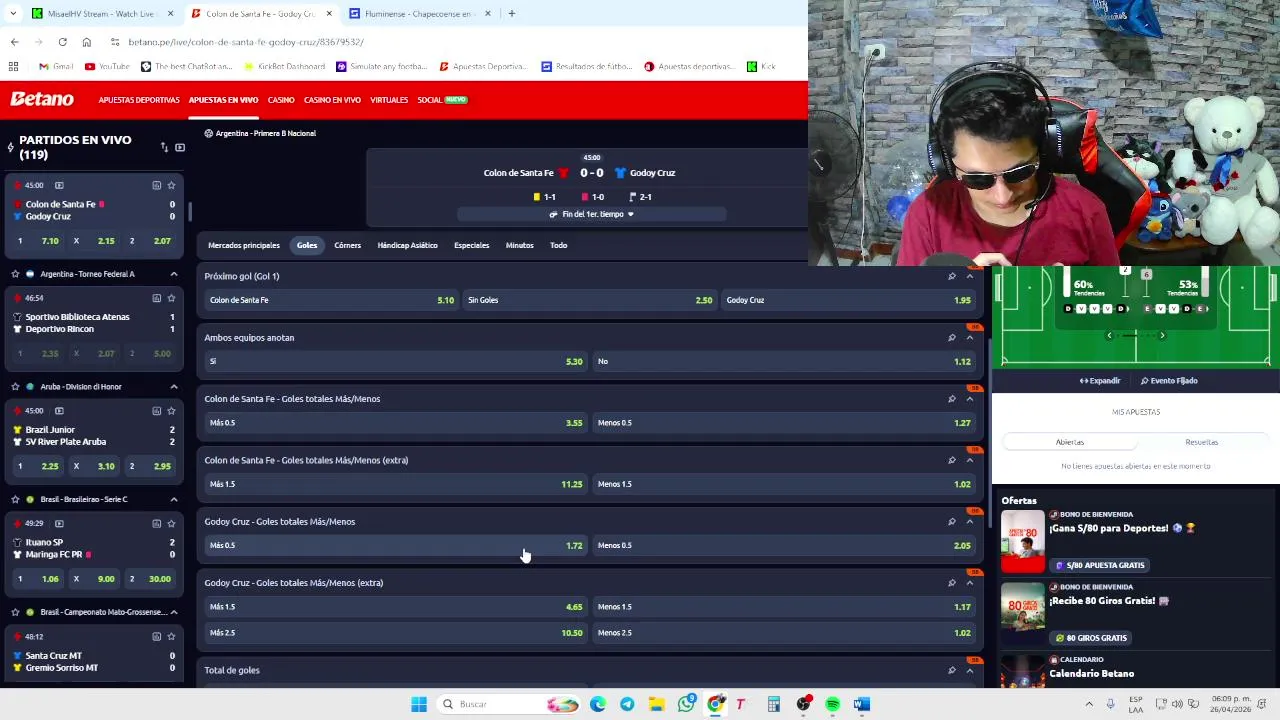The width and height of the screenshot is (1280, 720).
Task: Open the Virtuales menu
Action: (x=389, y=100)
